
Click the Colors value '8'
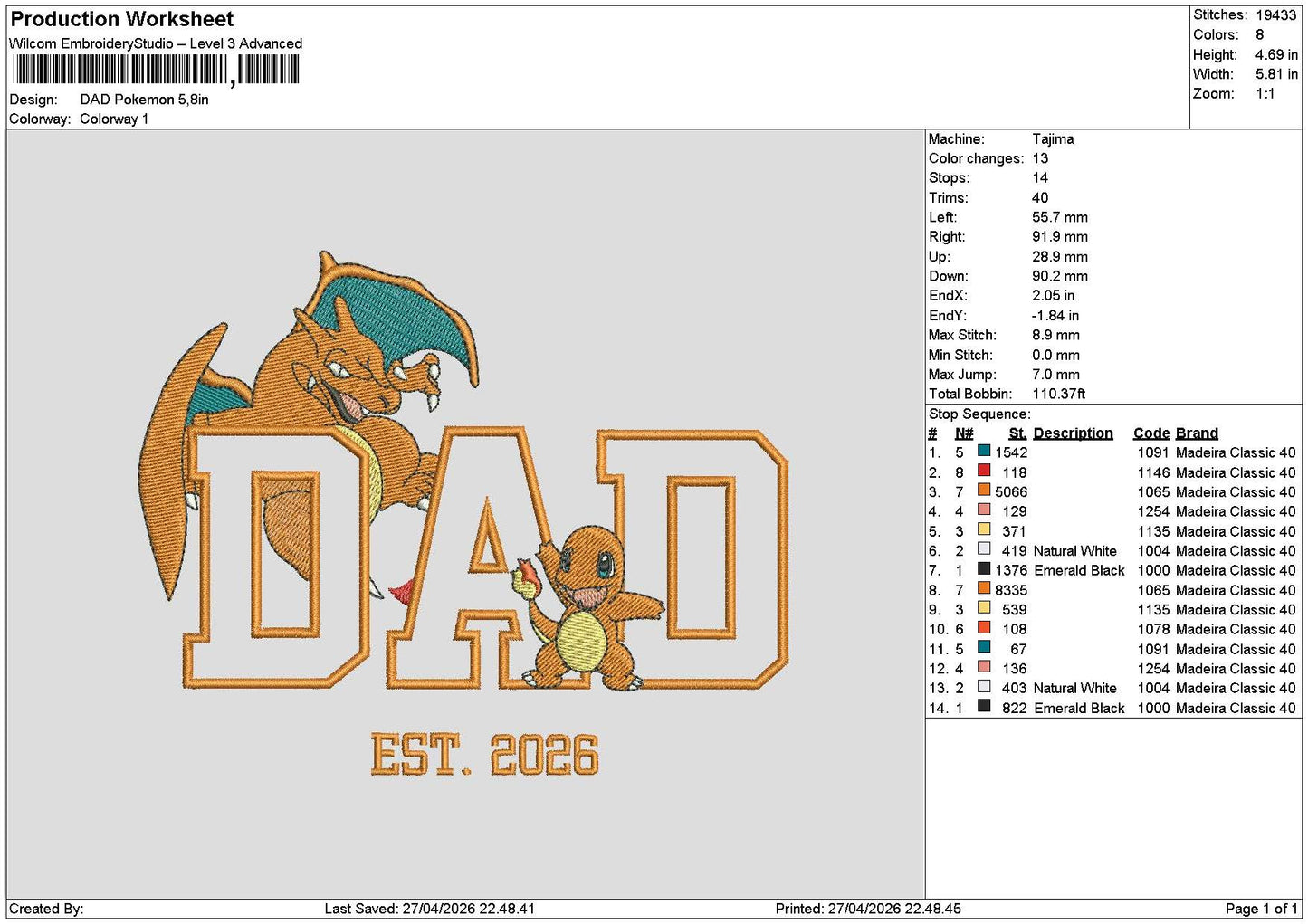[x=1260, y=34]
